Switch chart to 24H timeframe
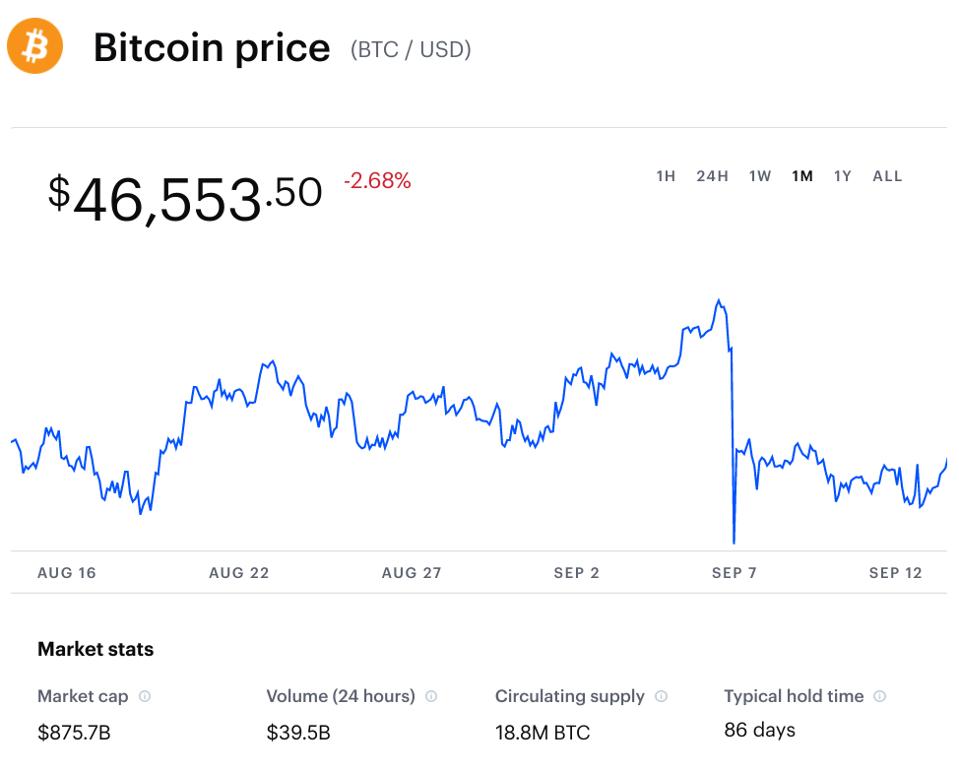Viewport: 959px width, 771px height. [x=712, y=176]
